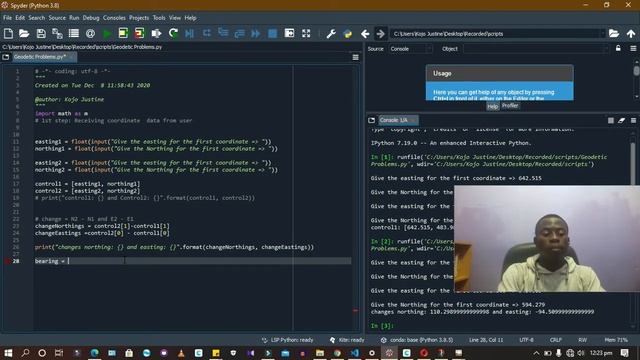Open the Debug menu

coord(91,18)
